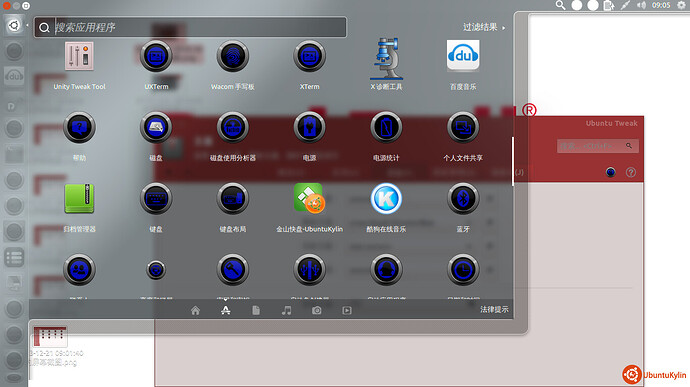Click the blue round icon in Ubuntu Tweak
690x387 pixels.
[x=610, y=172]
